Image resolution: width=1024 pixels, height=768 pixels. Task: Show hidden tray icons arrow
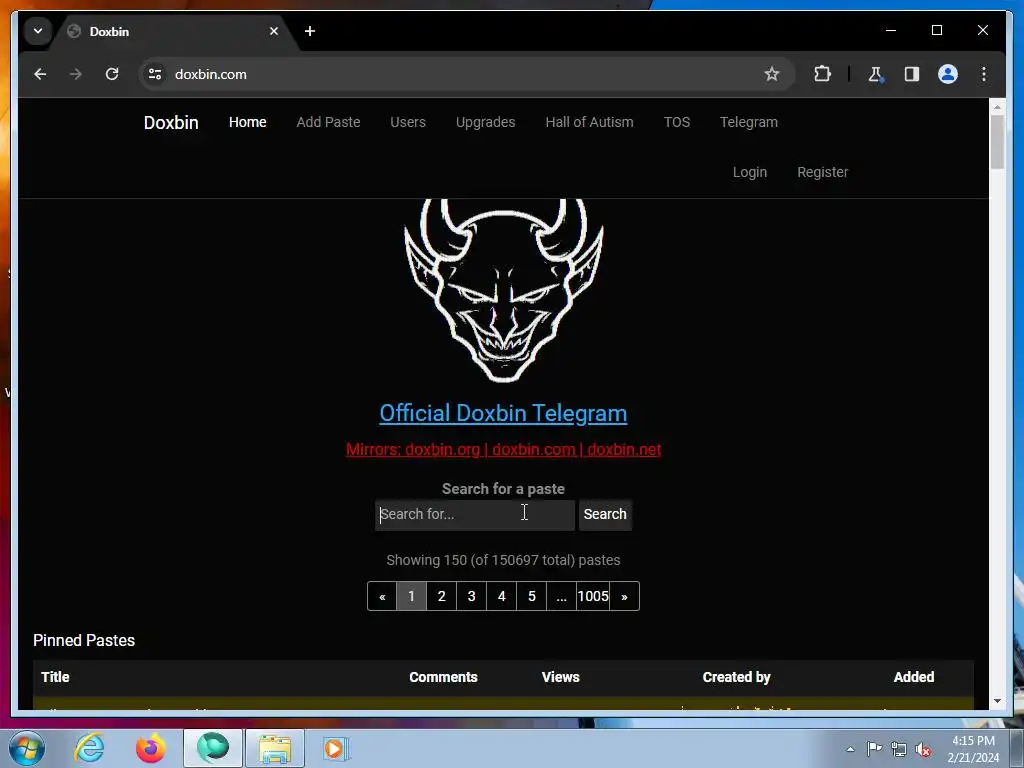[850, 749]
